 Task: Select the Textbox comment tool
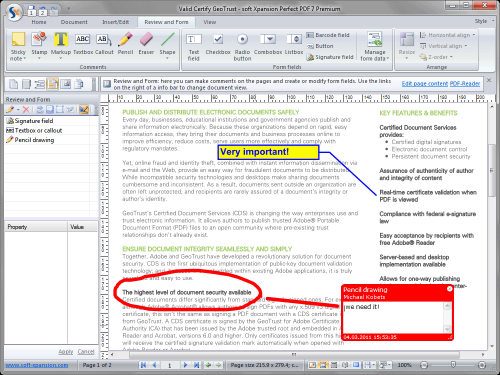(x=82, y=44)
